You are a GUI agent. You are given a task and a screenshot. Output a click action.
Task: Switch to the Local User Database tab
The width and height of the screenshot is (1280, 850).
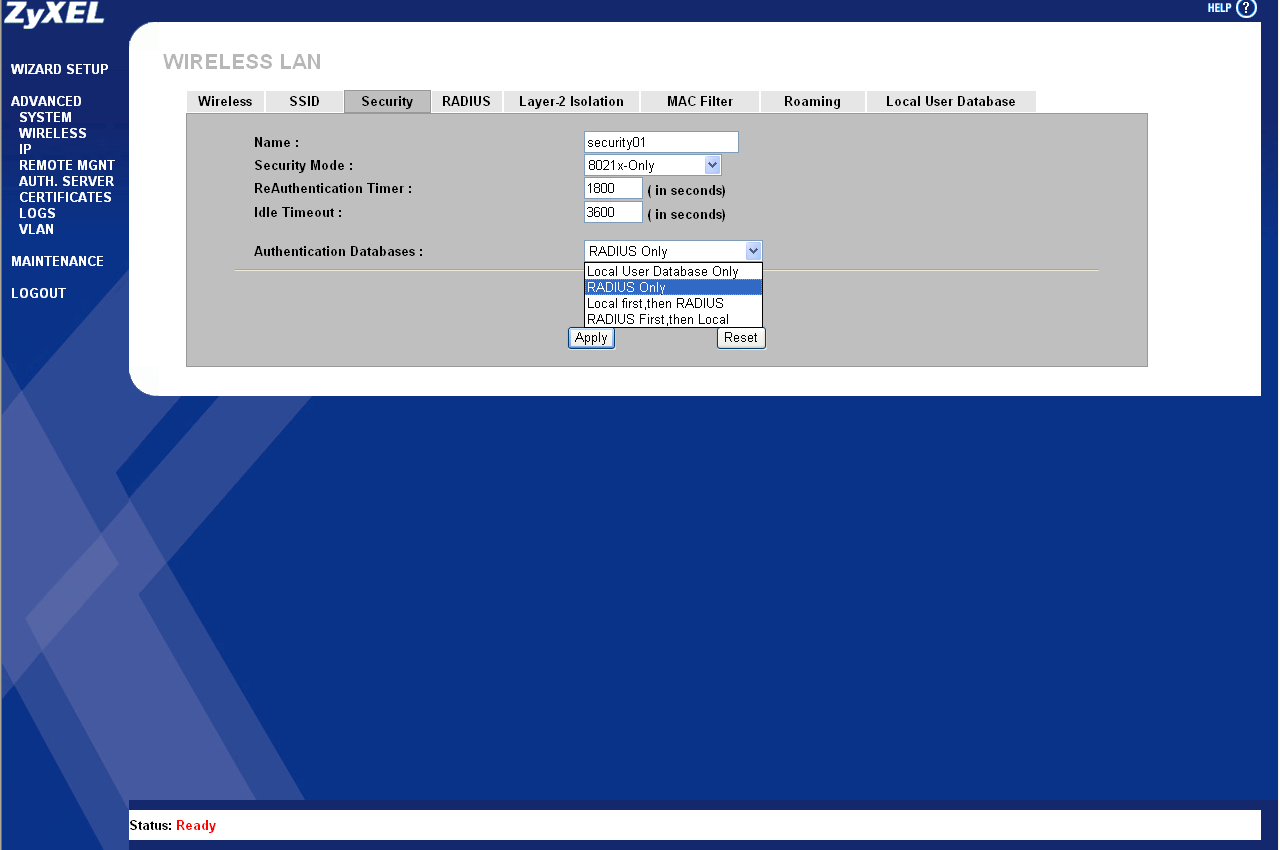point(950,101)
